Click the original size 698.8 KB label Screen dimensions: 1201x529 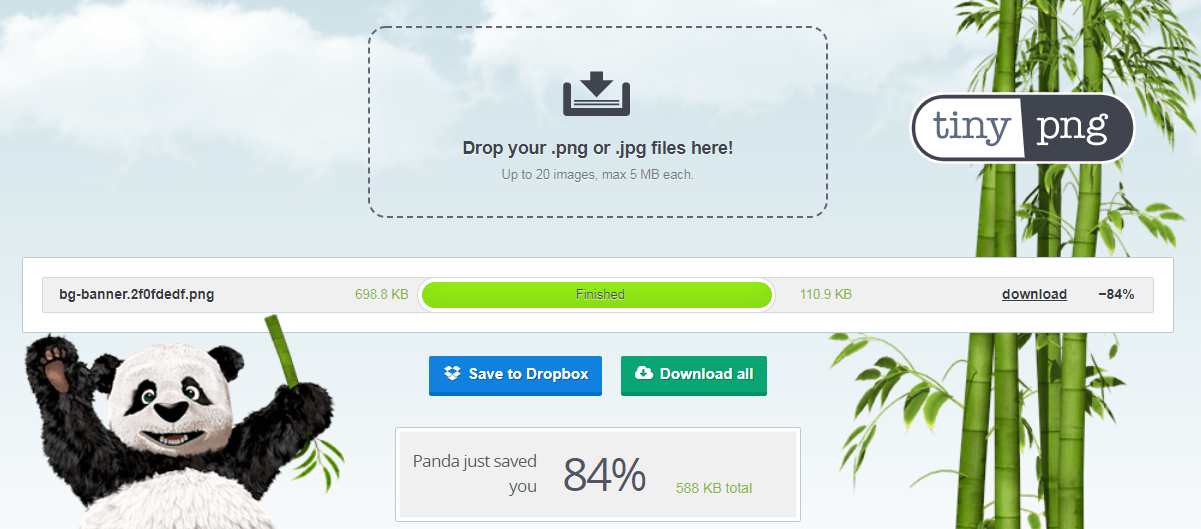[381, 295]
